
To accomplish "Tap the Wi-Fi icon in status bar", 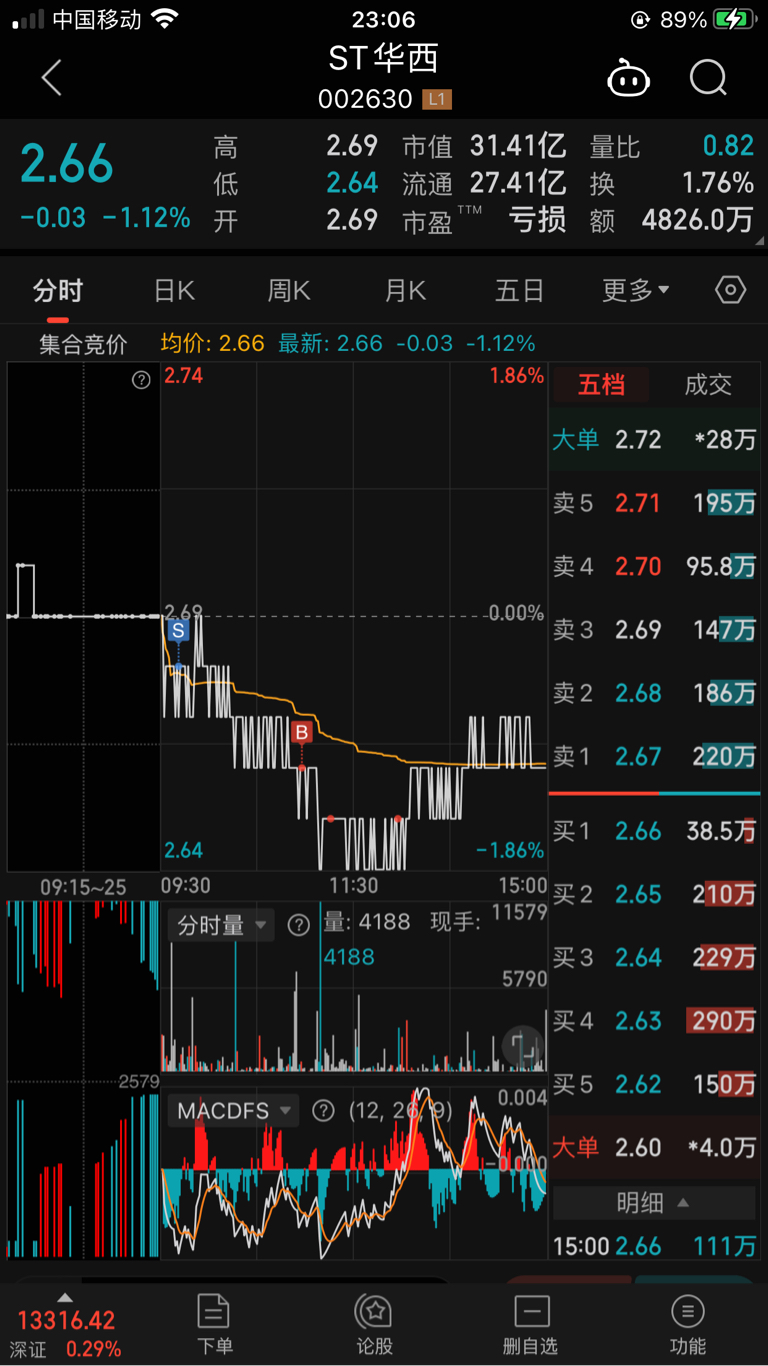I will click(x=165, y=19).
